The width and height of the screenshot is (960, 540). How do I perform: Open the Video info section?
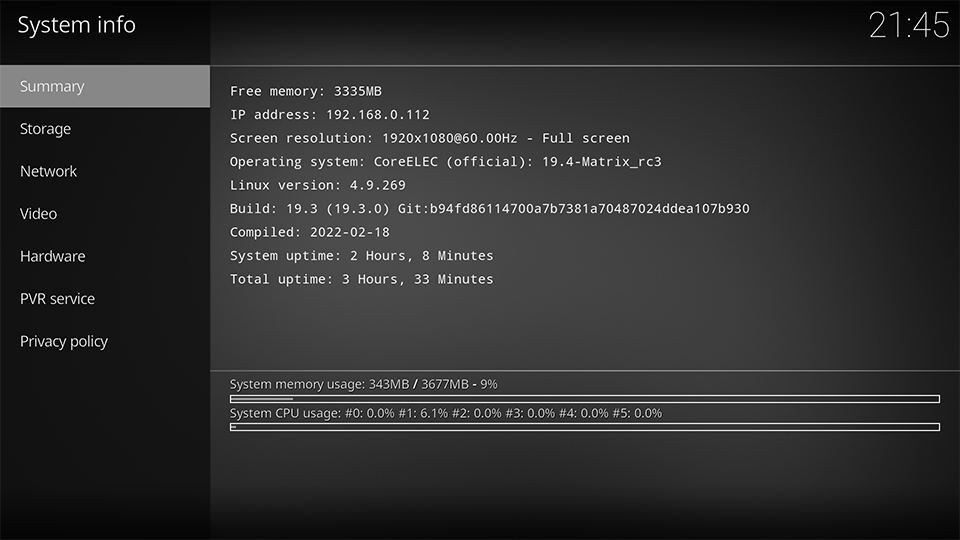pyautogui.click(x=105, y=214)
